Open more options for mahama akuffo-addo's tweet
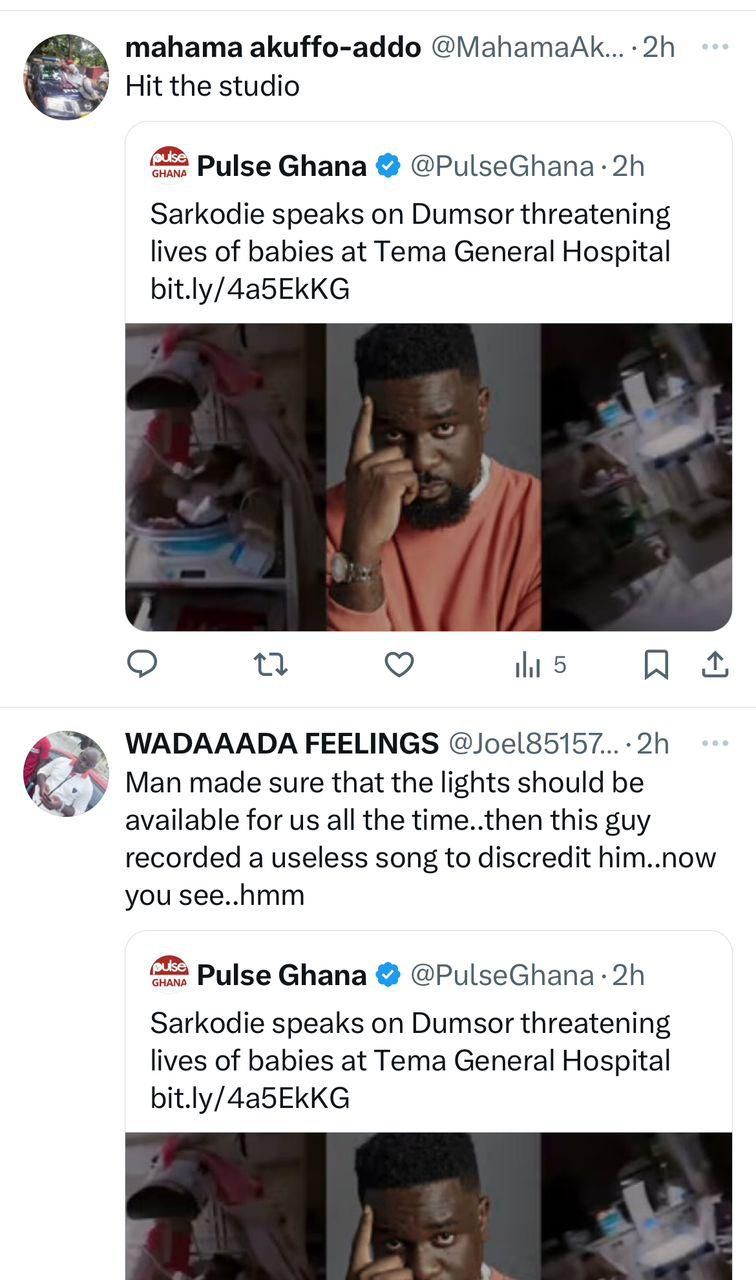Screen dimensions: 756x1280 (x=714, y=47)
